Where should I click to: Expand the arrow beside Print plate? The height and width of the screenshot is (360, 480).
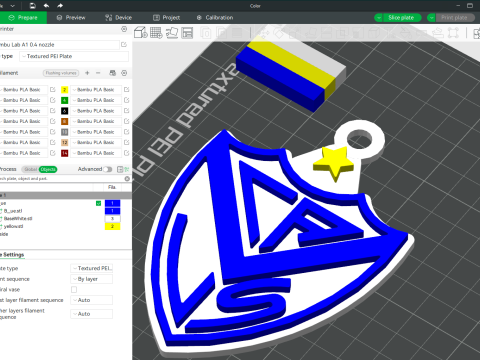pos(431,18)
